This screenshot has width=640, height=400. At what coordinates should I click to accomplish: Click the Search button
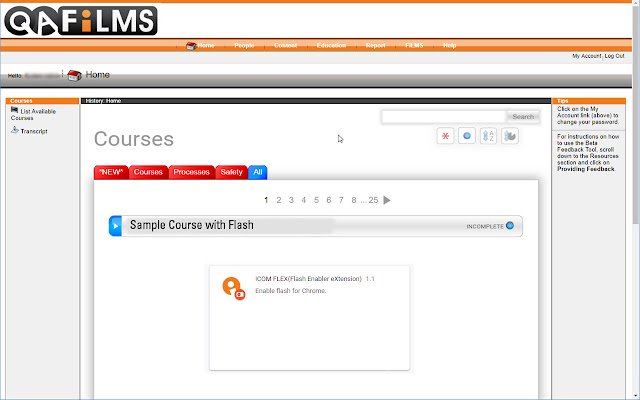tap(523, 117)
